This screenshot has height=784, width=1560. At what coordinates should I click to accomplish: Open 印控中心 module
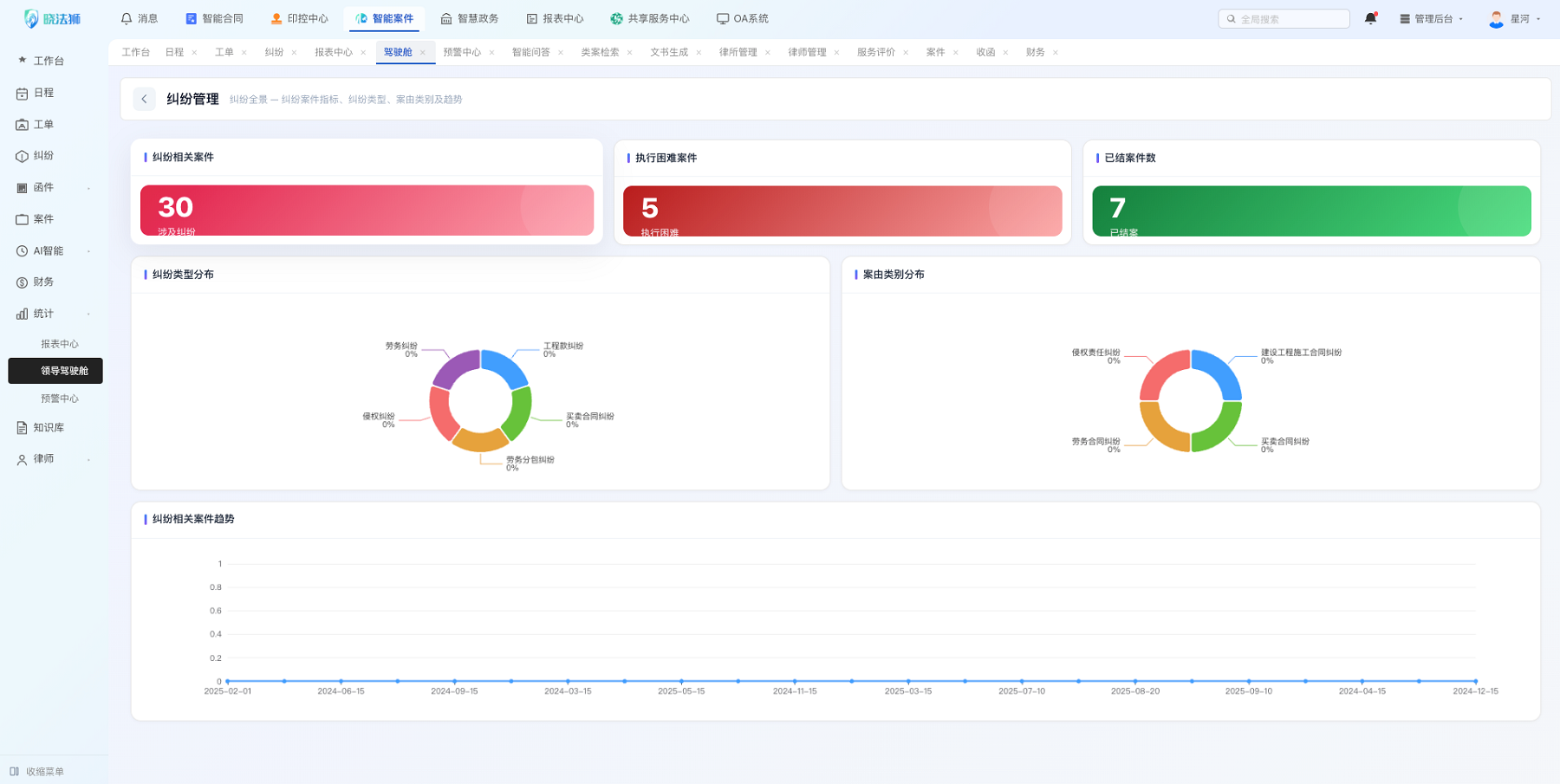tap(299, 18)
